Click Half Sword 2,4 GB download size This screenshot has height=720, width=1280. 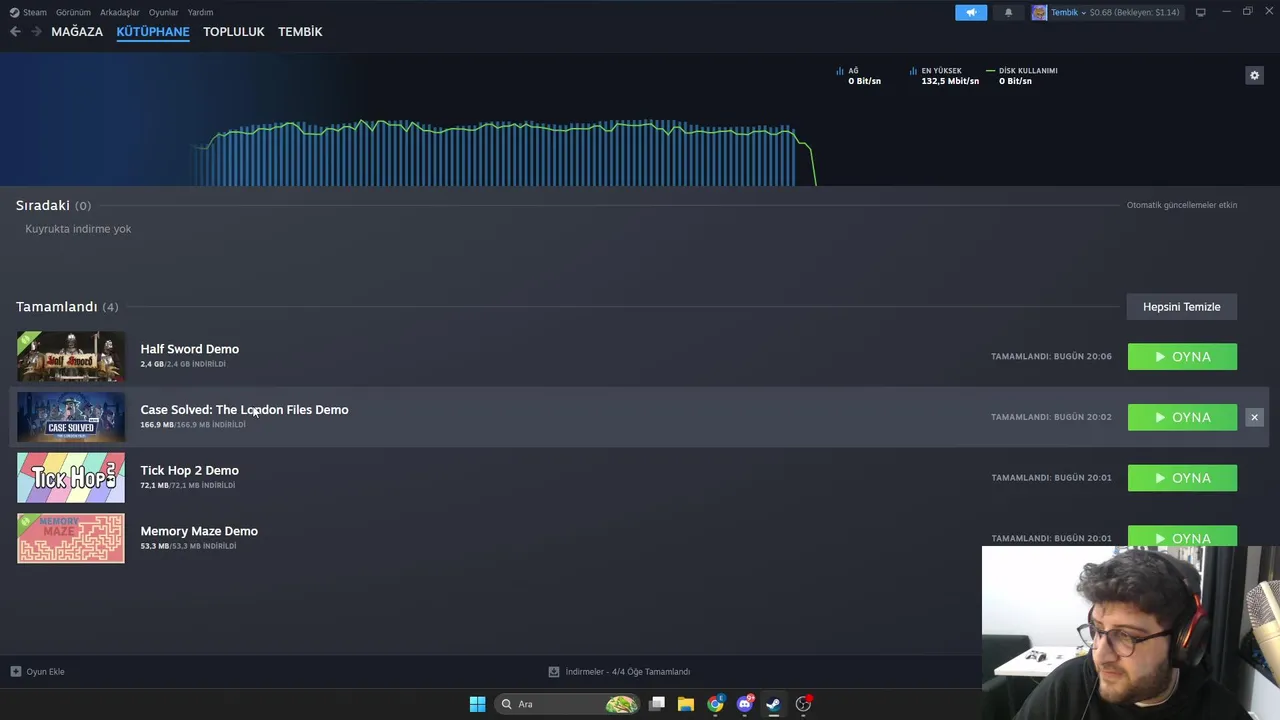[x=183, y=364]
